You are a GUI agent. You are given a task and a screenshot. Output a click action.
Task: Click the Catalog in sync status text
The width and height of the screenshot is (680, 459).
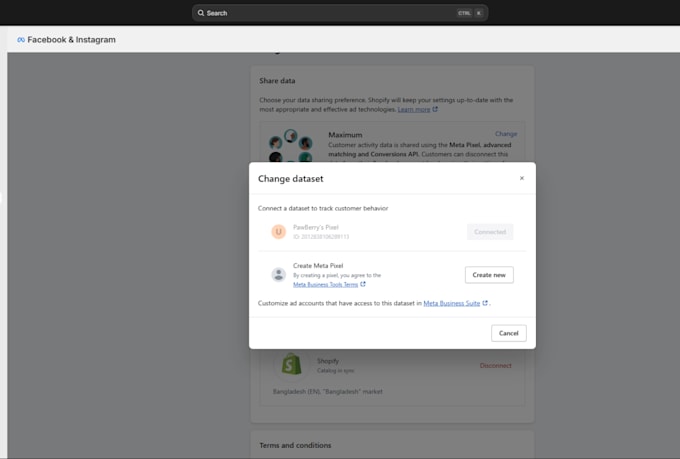click(335, 370)
